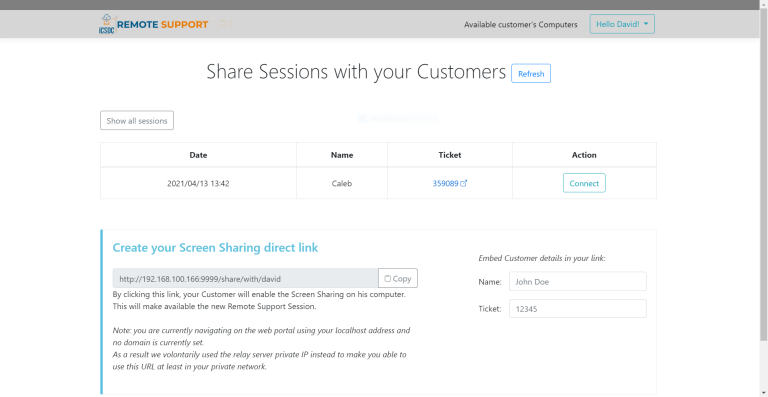Screen dimensions: 768x397
Task: Open Available customer's Computers page
Action: click(x=521, y=24)
